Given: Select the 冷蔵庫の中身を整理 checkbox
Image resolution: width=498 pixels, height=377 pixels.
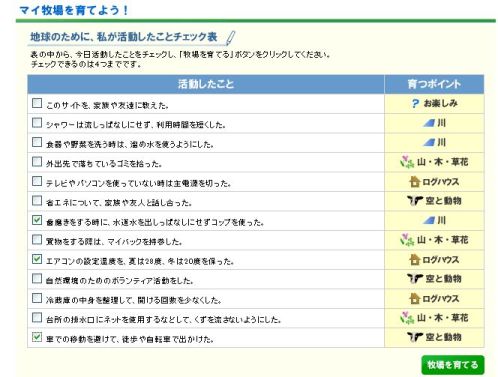Looking at the screenshot, I should (x=37, y=298).
